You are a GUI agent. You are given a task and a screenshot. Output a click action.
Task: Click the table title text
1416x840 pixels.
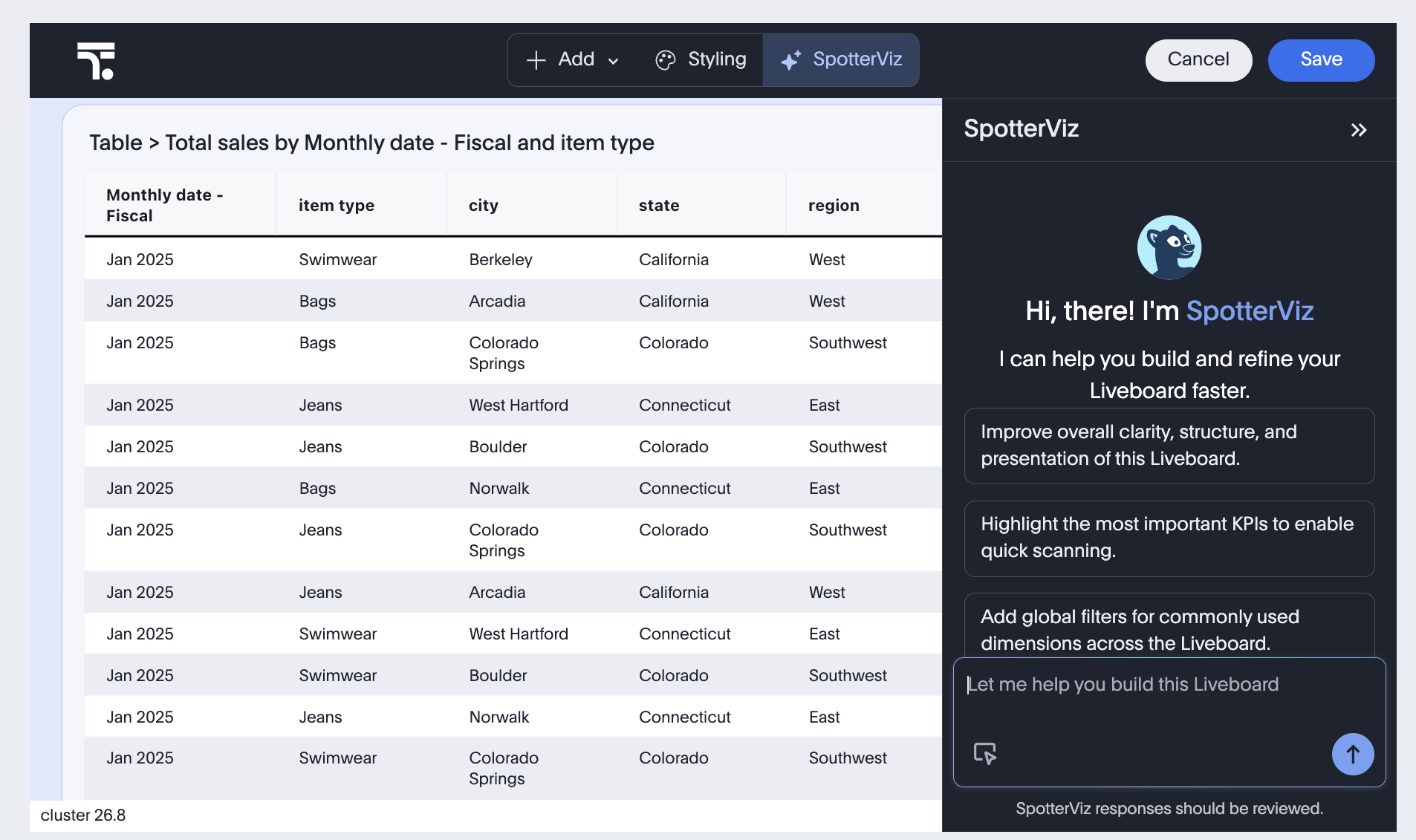[x=371, y=143]
